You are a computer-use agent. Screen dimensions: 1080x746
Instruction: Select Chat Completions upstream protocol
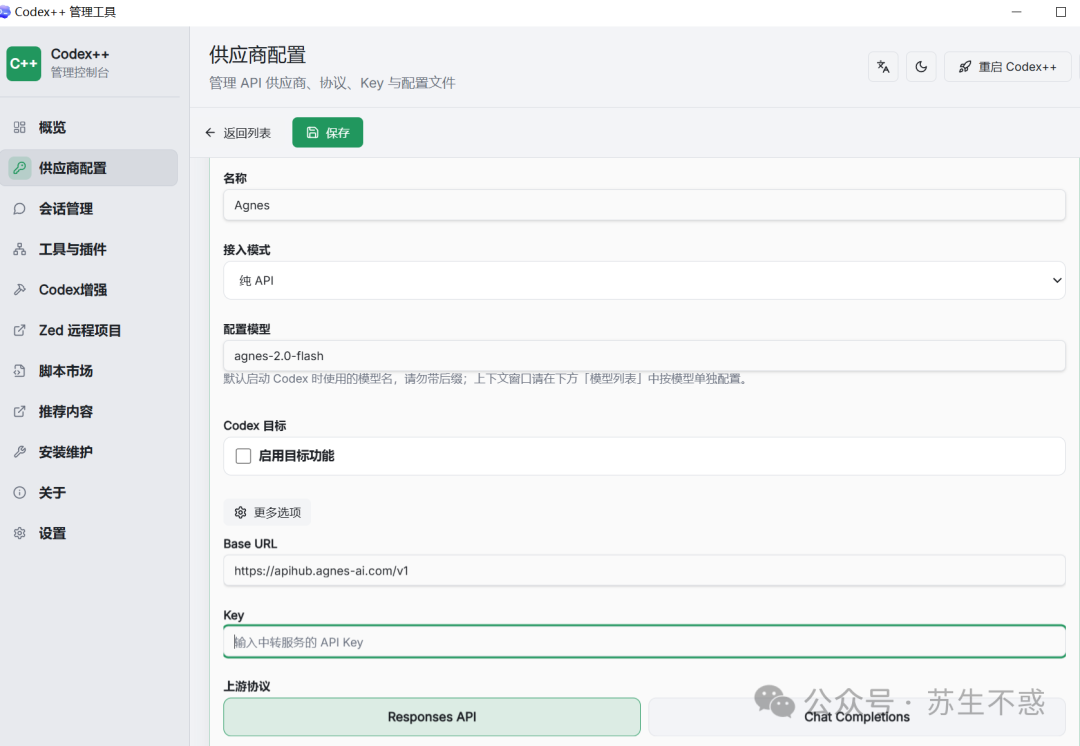(x=857, y=717)
